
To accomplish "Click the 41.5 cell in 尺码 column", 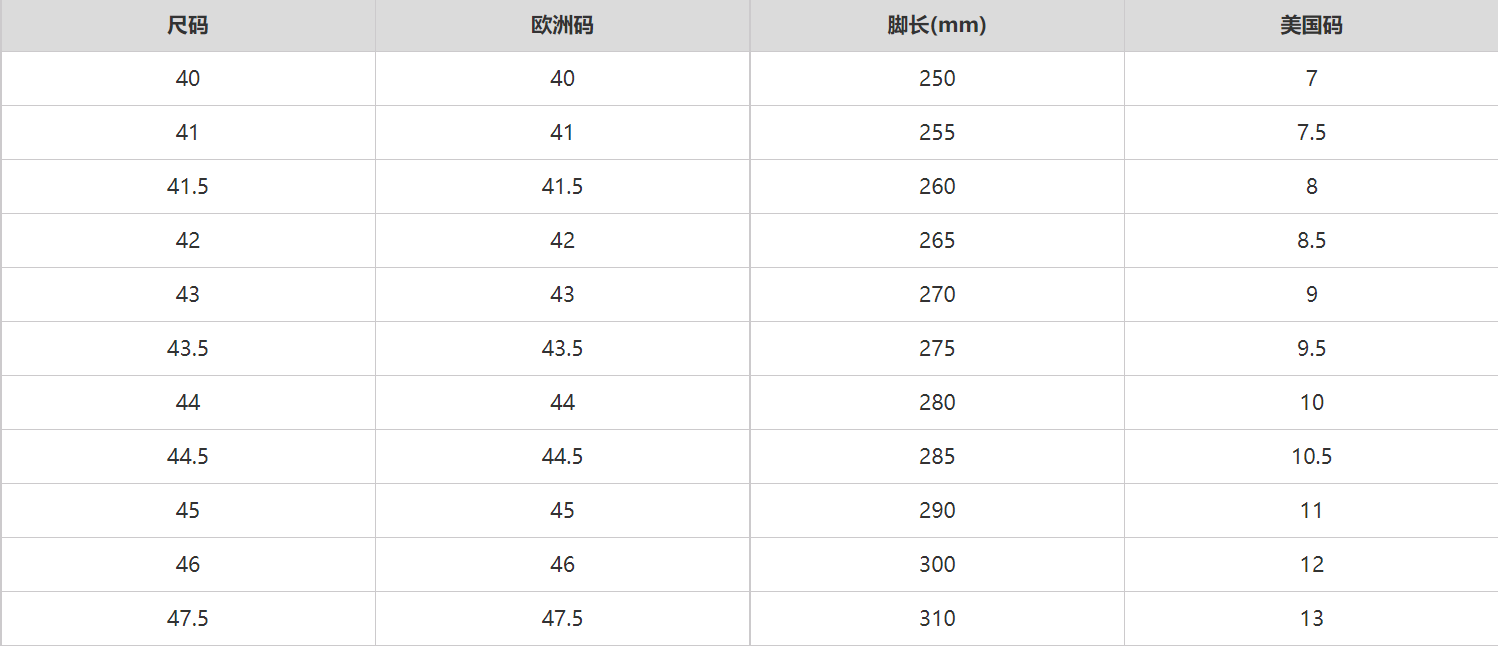I will pyautogui.click(x=188, y=187).
